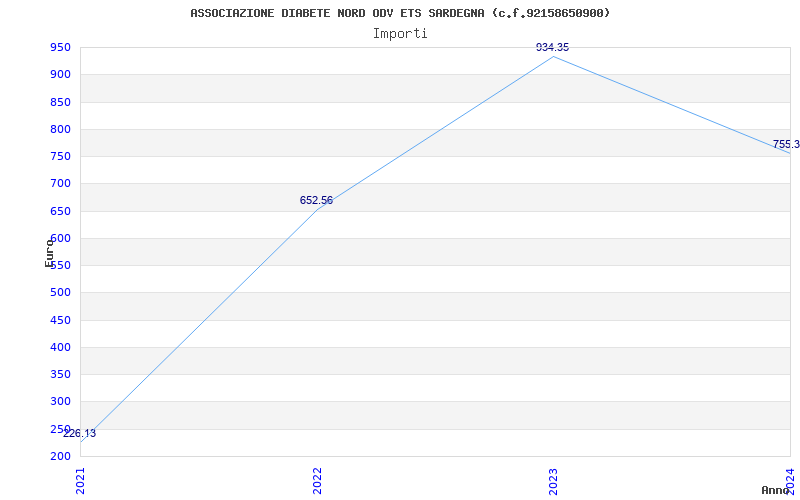Viewport: 800px width, 500px height.
Task: Click the 950 y-axis tick label
Action: click(60, 48)
